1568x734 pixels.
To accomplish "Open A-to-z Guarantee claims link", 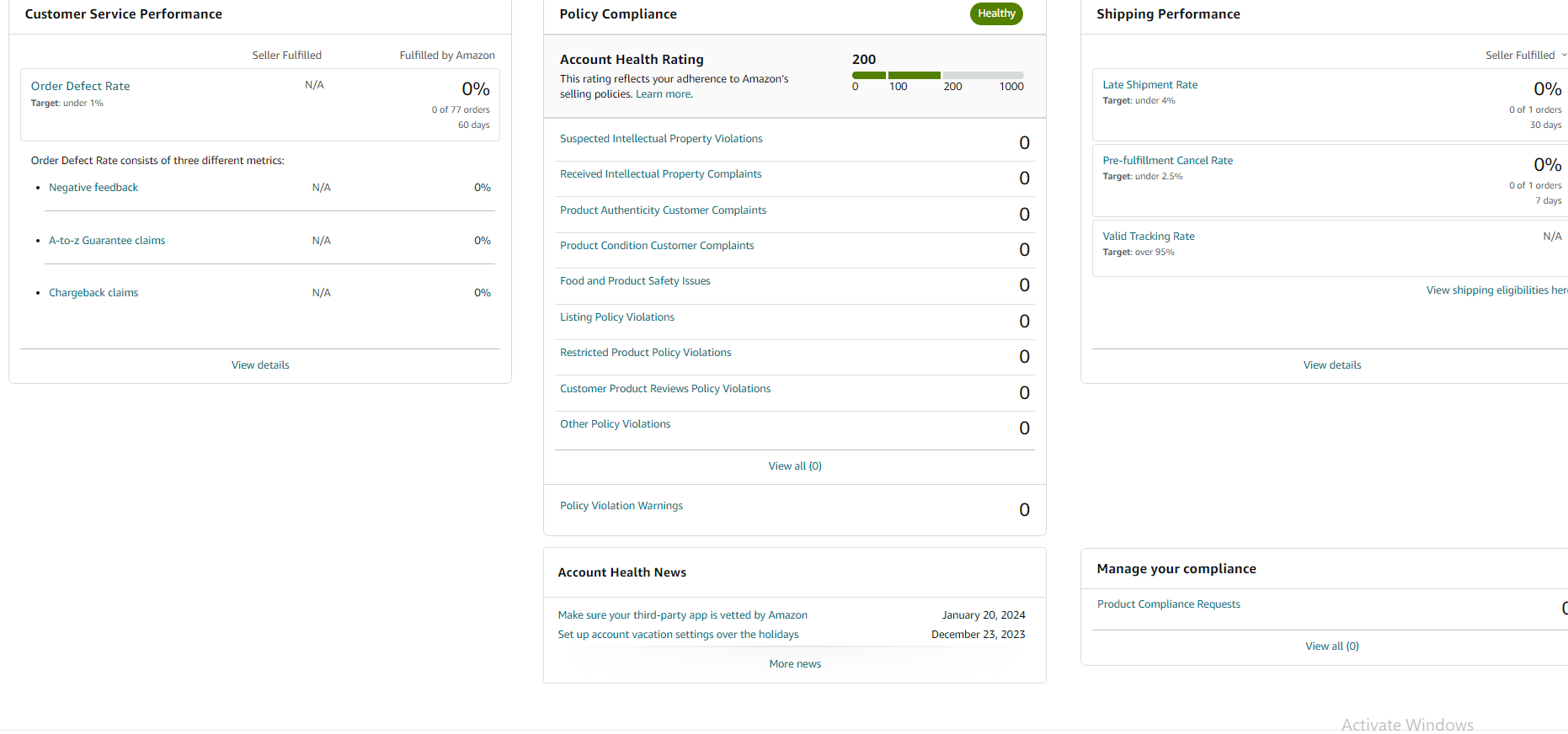I will coord(107,241).
